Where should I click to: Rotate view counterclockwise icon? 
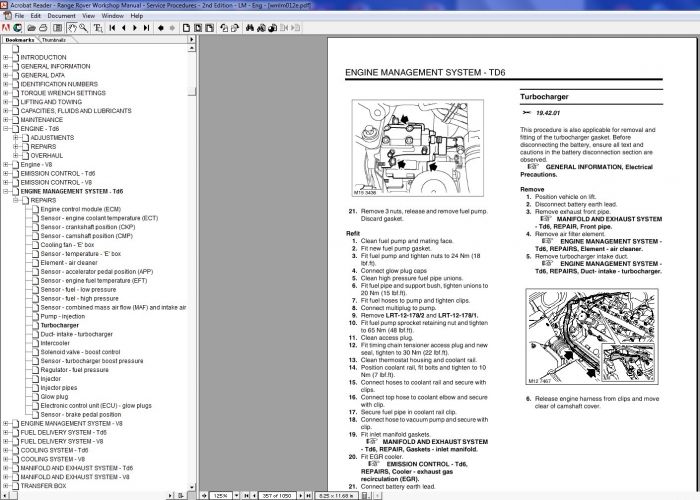(x=224, y=28)
